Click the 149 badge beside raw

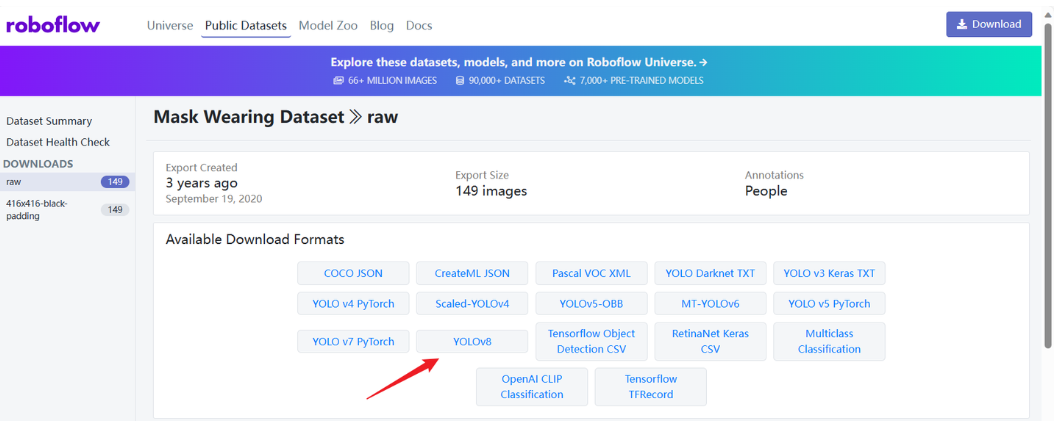(114, 182)
